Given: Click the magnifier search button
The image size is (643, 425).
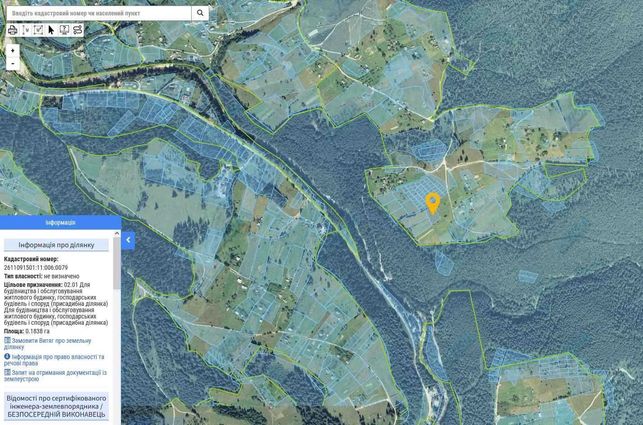Looking at the screenshot, I should pos(200,13).
